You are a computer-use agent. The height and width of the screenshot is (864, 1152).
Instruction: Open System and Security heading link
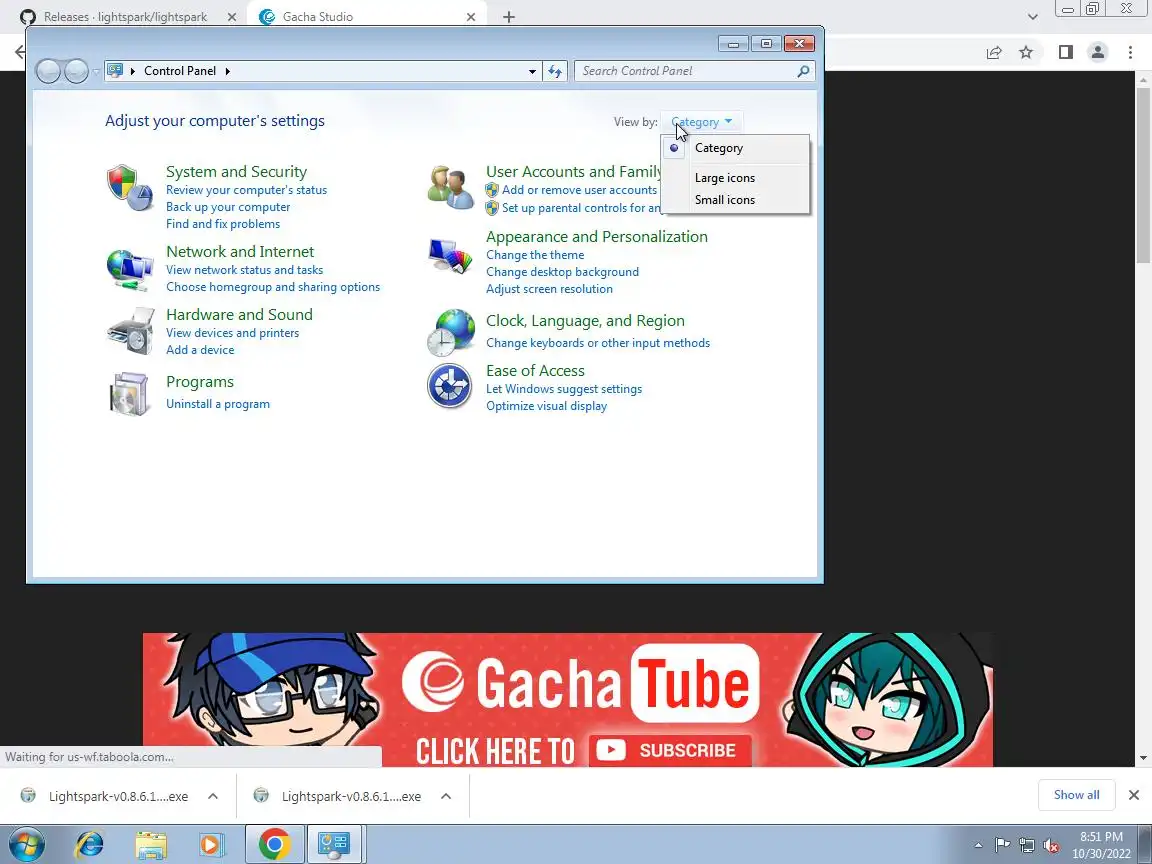[237, 172]
